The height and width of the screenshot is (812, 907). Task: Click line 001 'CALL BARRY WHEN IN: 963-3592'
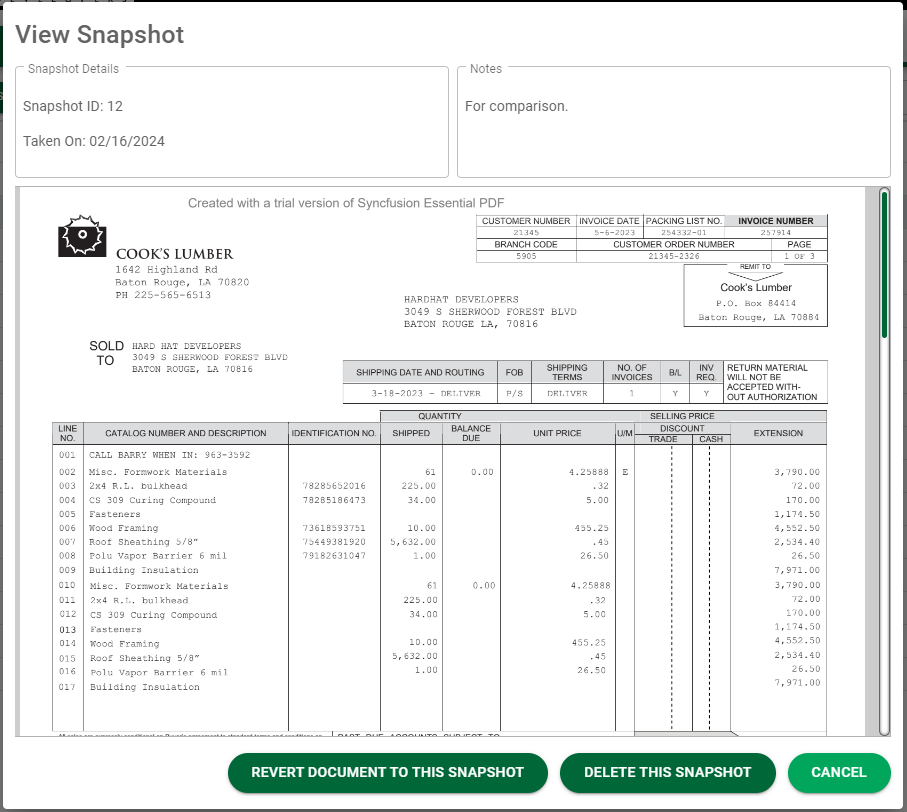coord(169,455)
